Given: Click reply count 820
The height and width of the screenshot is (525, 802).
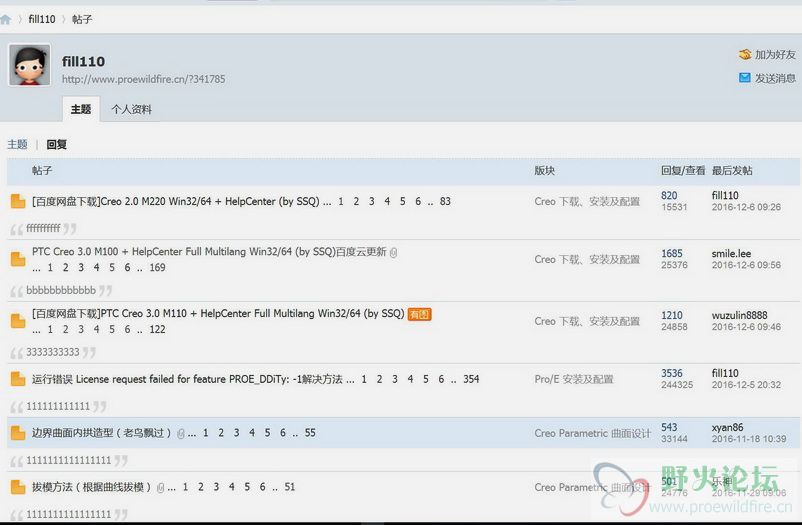Looking at the screenshot, I should (669, 195).
